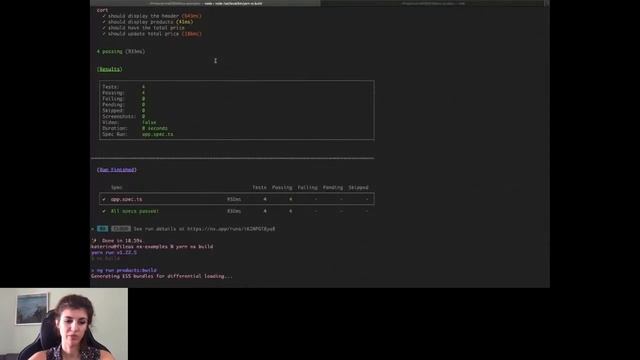
Task: Click the green '(Results)' heading
Action: click(x=110, y=69)
